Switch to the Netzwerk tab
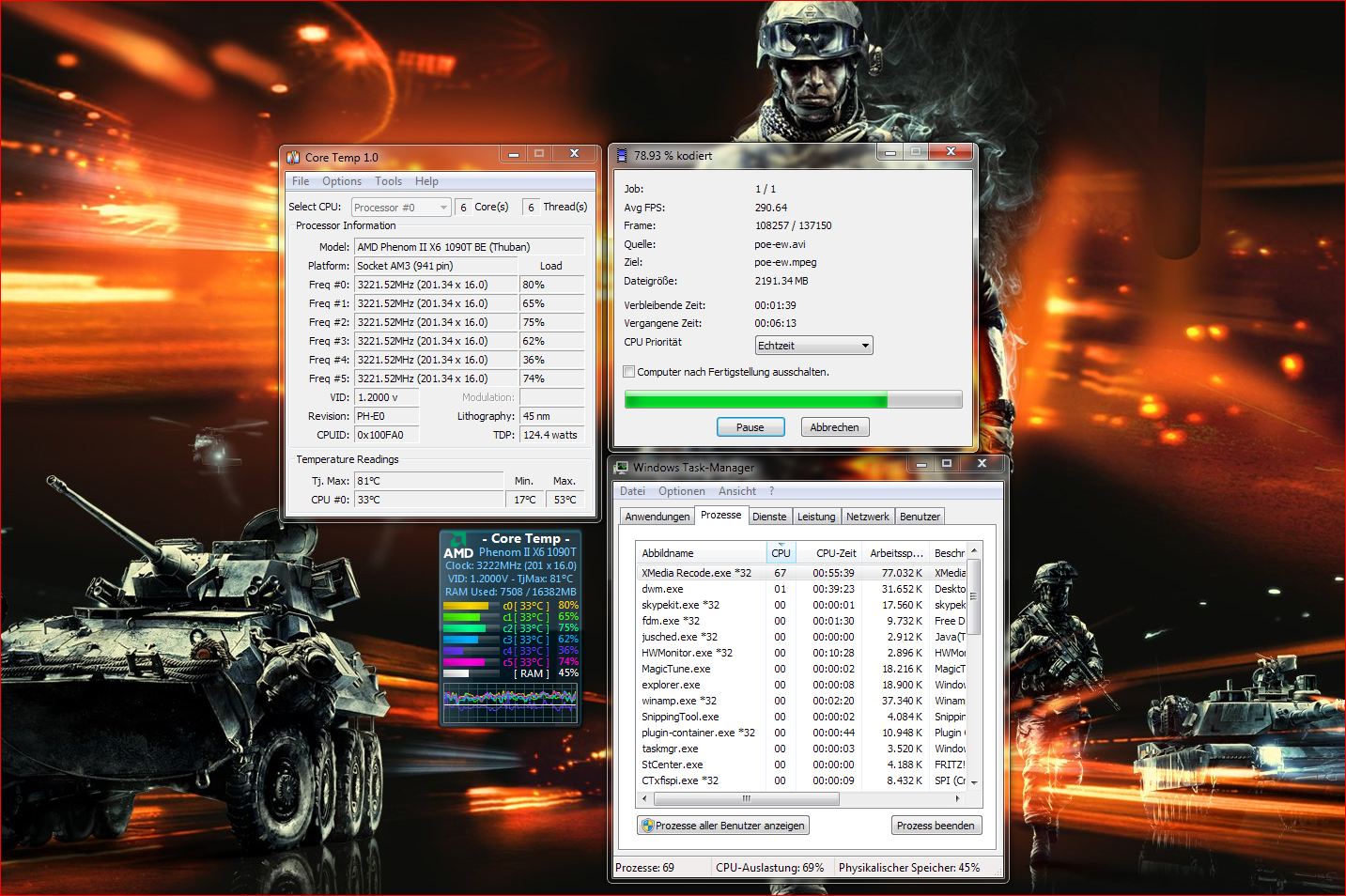Image resolution: width=1346 pixels, height=896 pixels. (x=867, y=517)
